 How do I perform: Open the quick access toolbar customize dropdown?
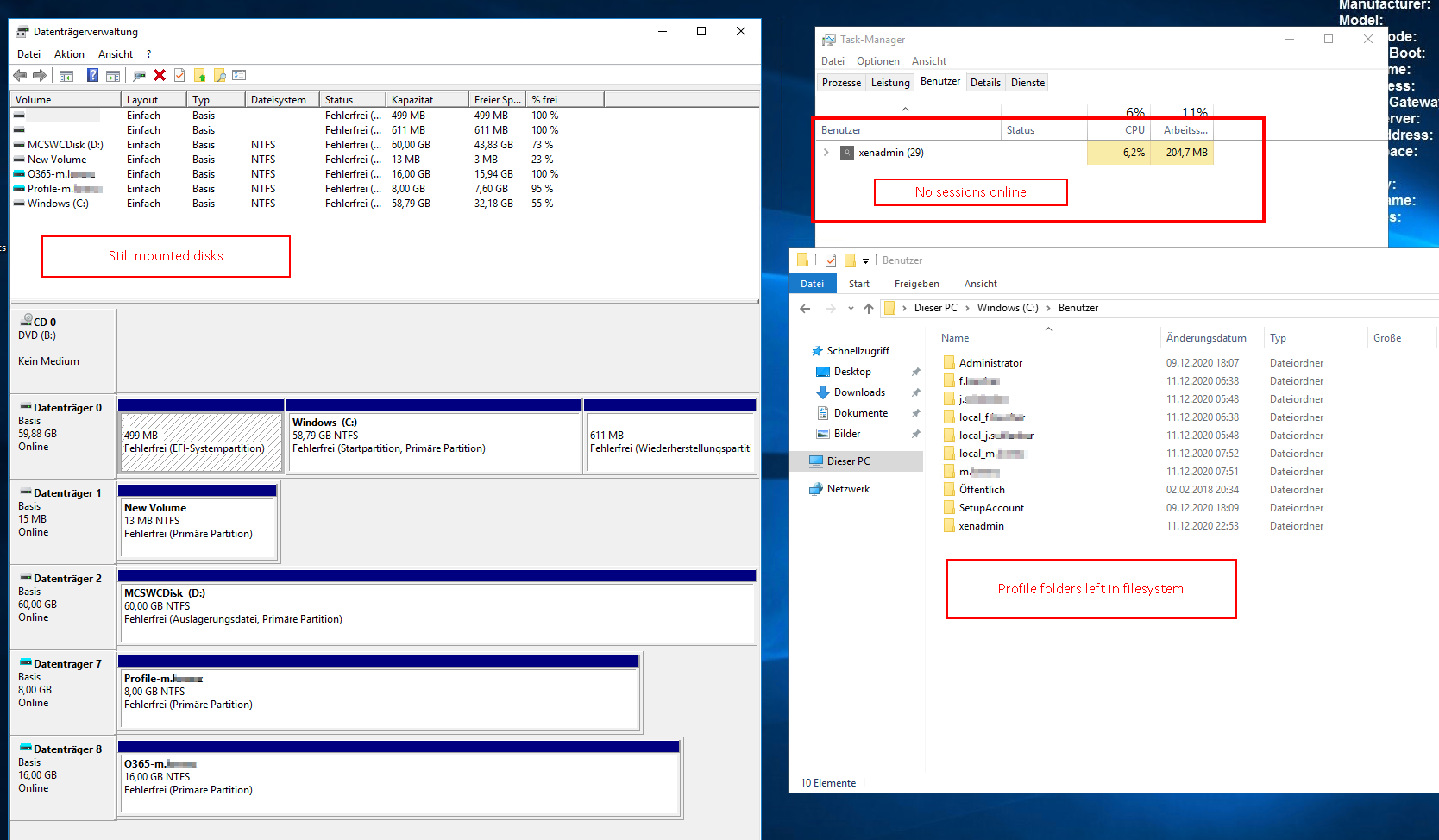coord(865,260)
